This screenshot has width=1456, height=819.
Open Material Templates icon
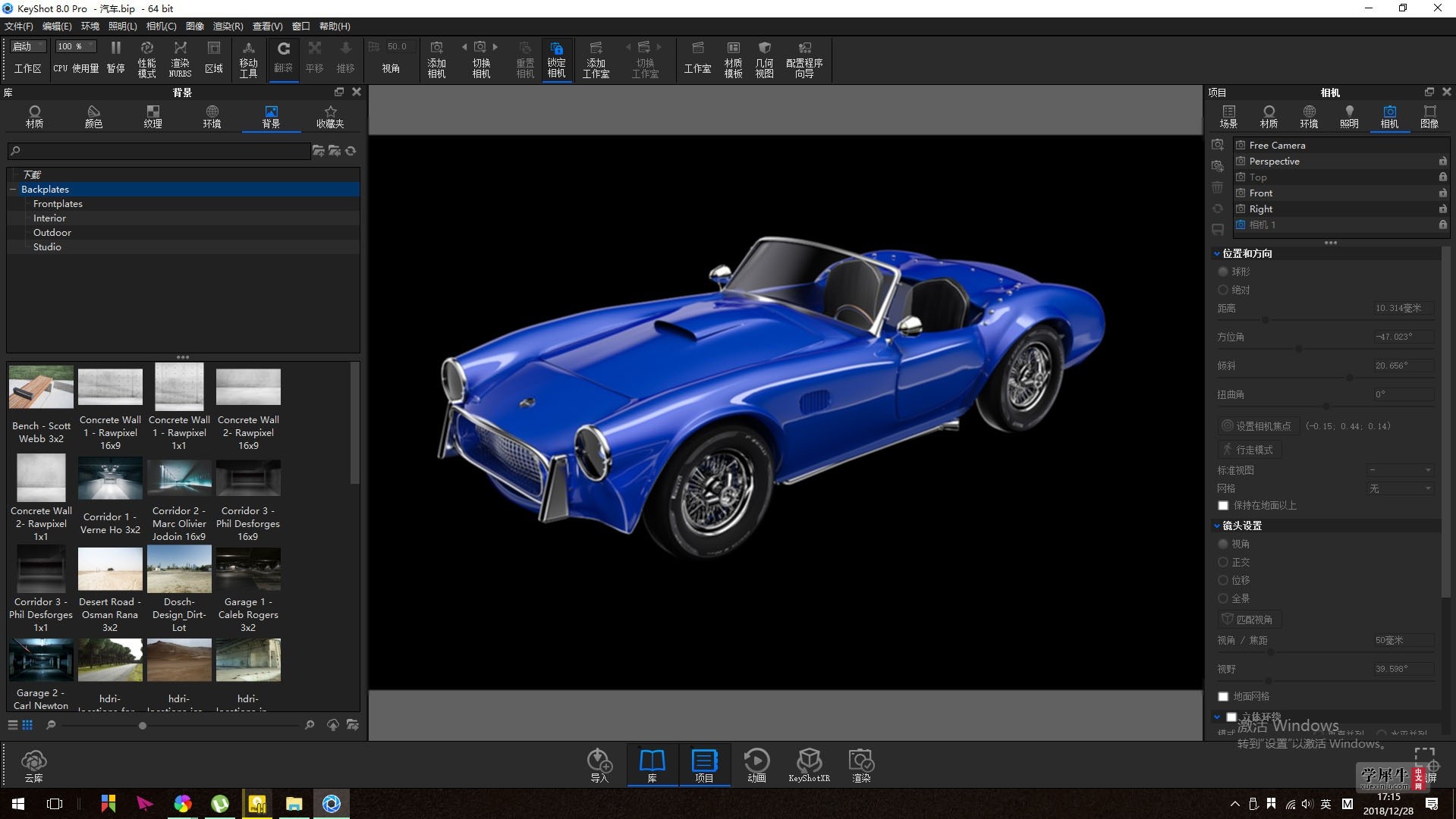pos(733,58)
